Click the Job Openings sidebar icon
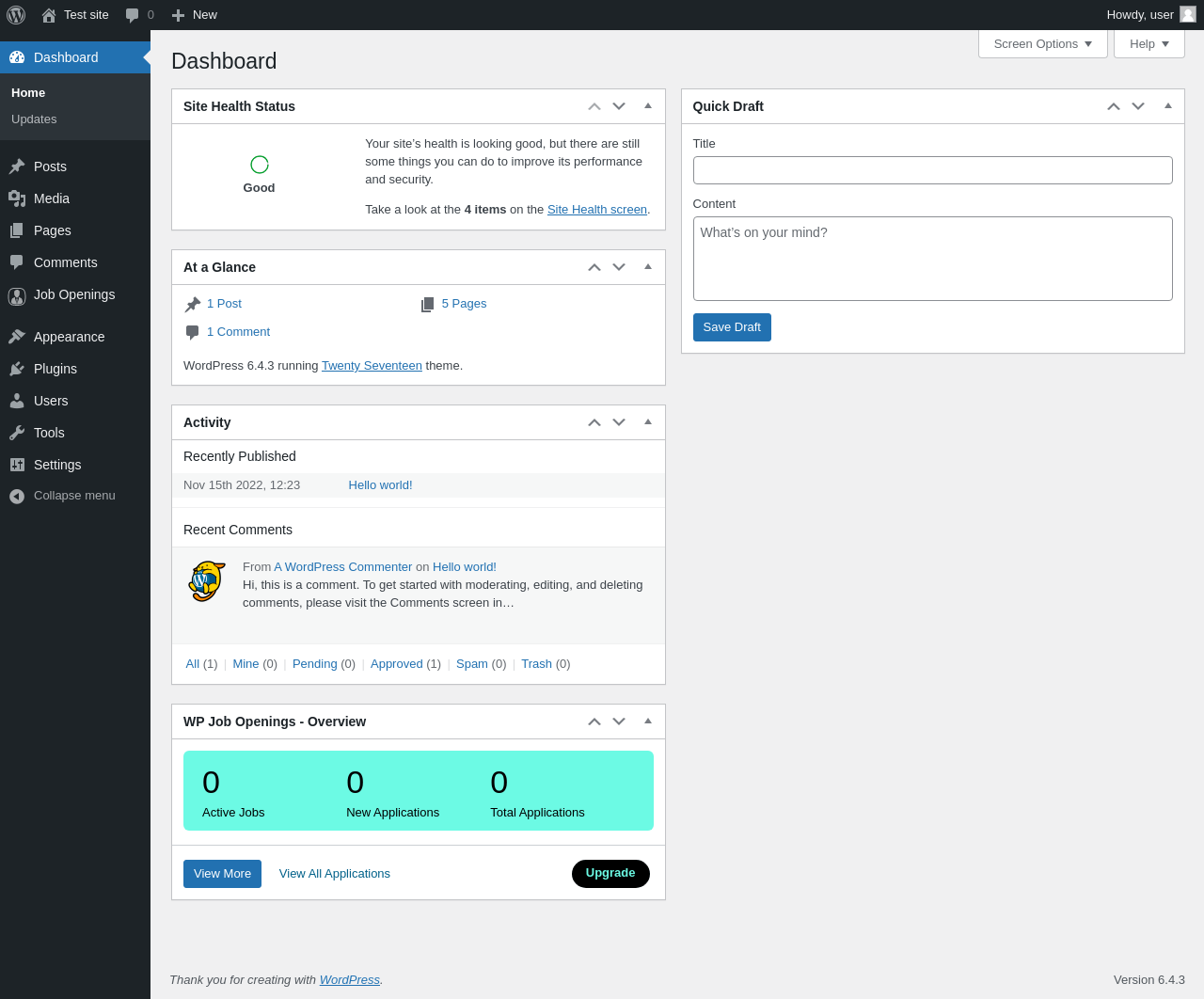The height and width of the screenshot is (999, 1204). point(17,296)
